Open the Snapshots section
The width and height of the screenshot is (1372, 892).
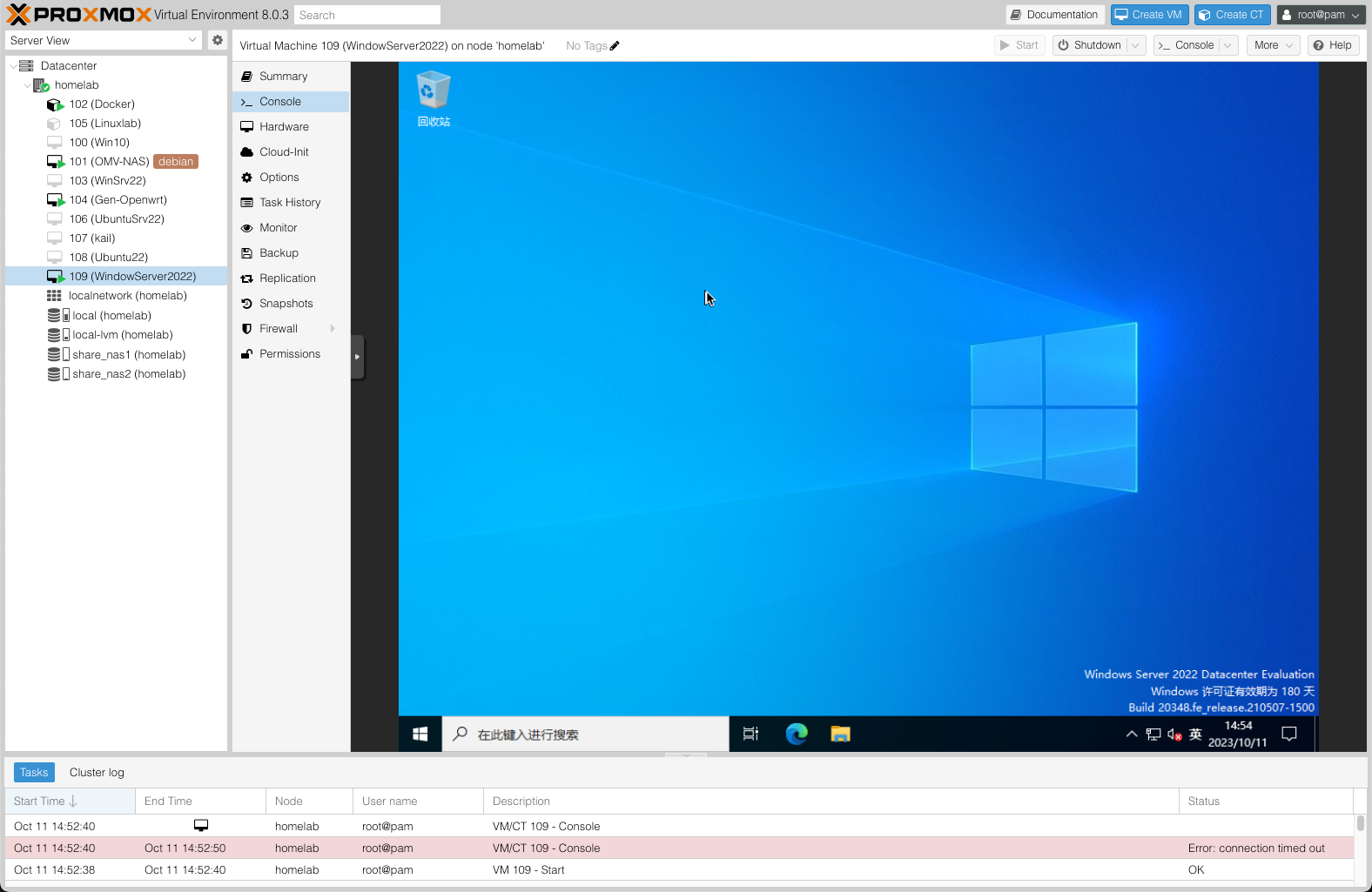click(291, 304)
